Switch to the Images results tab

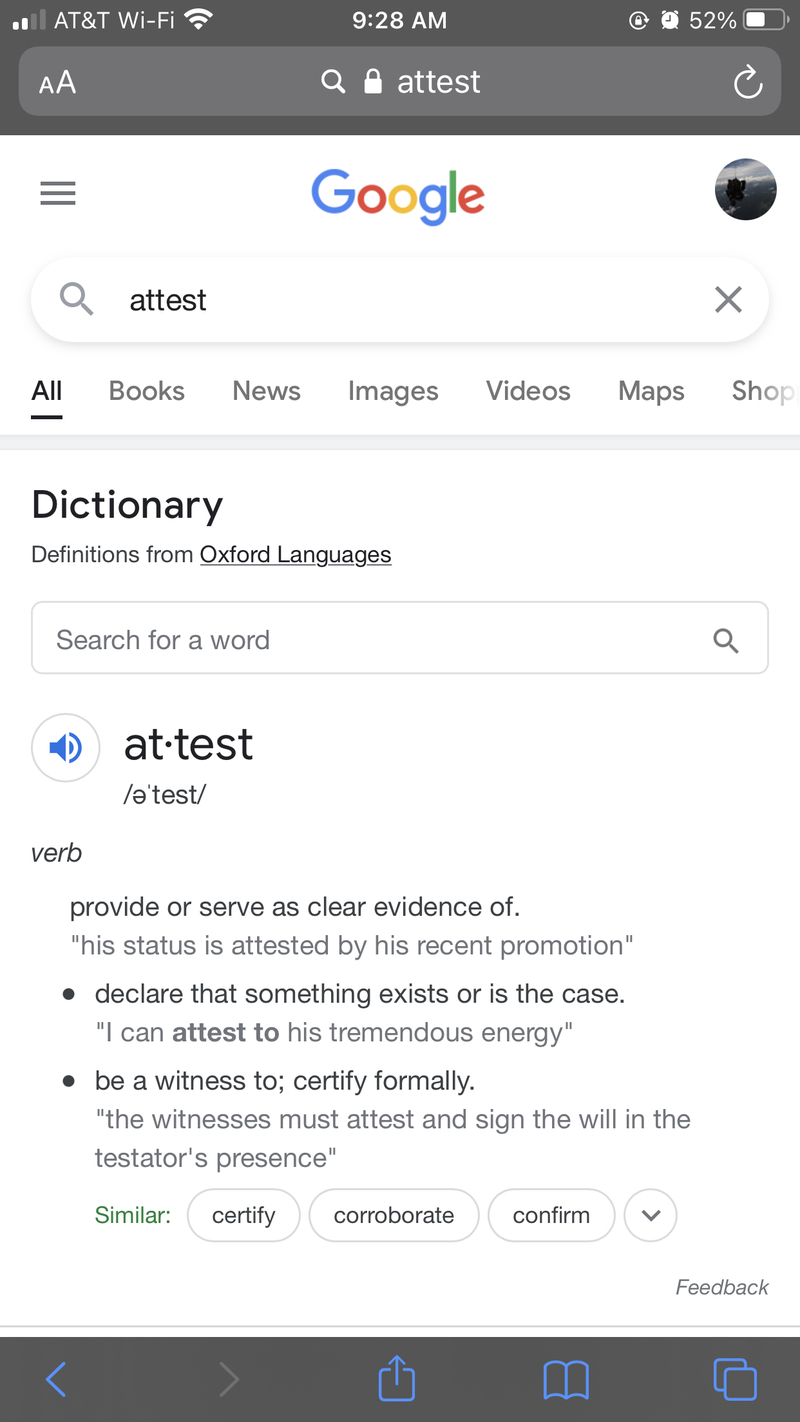click(393, 391)
